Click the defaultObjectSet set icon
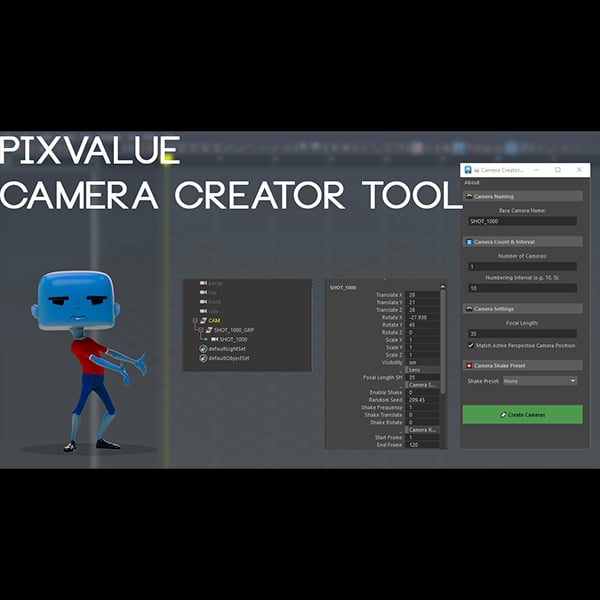Viewport: 600px width, 600px height. (203, 358)
